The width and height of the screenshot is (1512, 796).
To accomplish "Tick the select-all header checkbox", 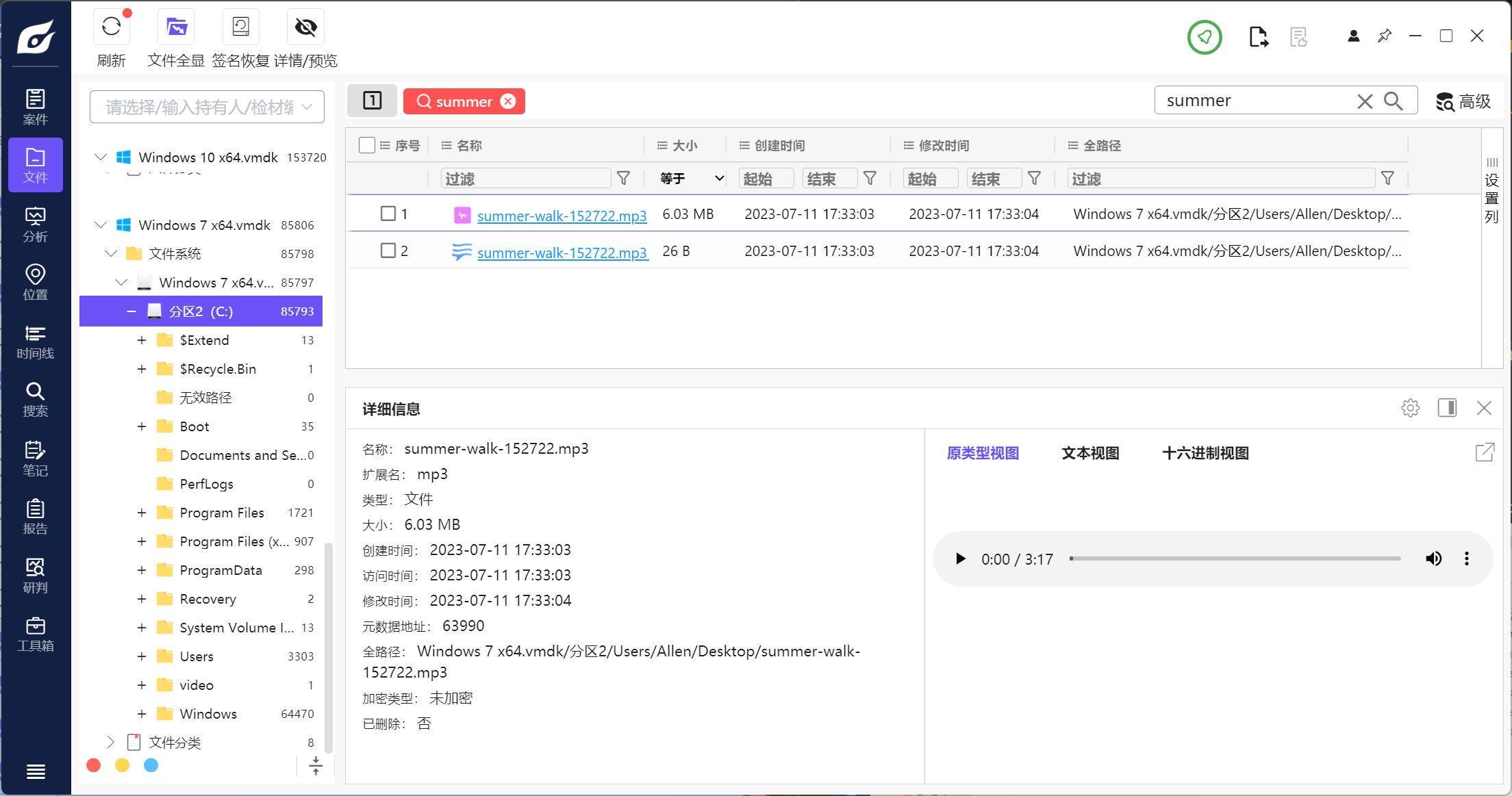I will [367, 145].
